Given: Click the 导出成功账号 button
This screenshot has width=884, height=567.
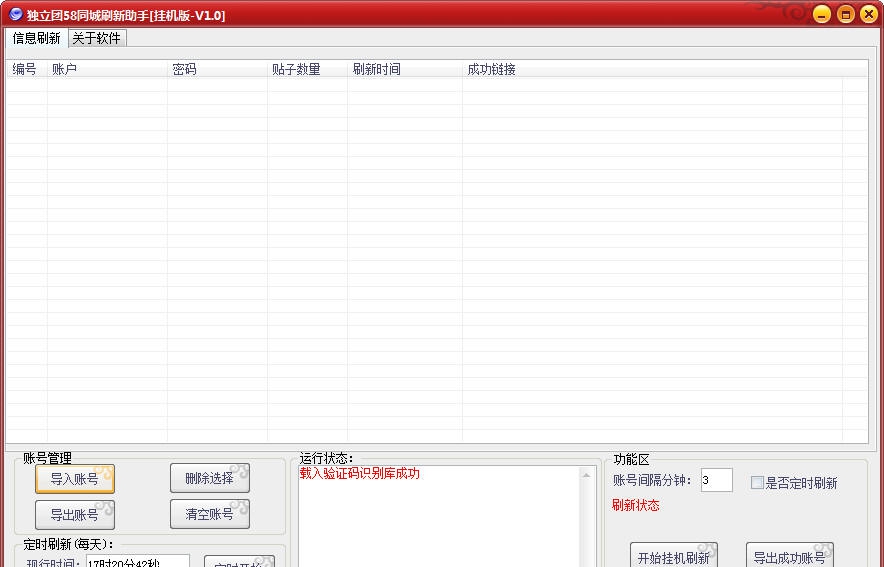Looking at the screenshot, I should [789, 555].
